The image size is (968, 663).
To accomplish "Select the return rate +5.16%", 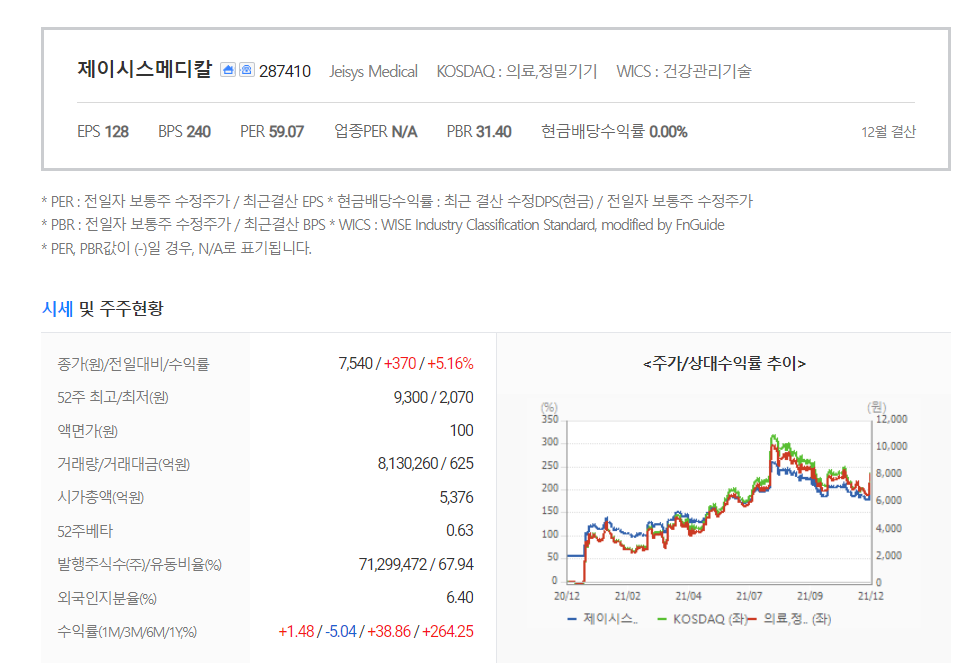I will pos(450,363).
